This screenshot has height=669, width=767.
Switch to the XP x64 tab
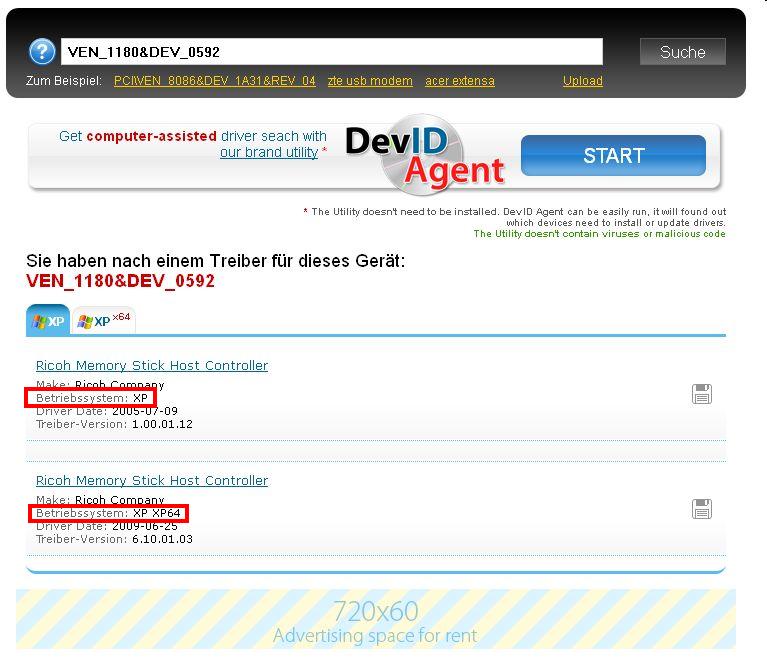pyautogui.click(x=104, y=321)
